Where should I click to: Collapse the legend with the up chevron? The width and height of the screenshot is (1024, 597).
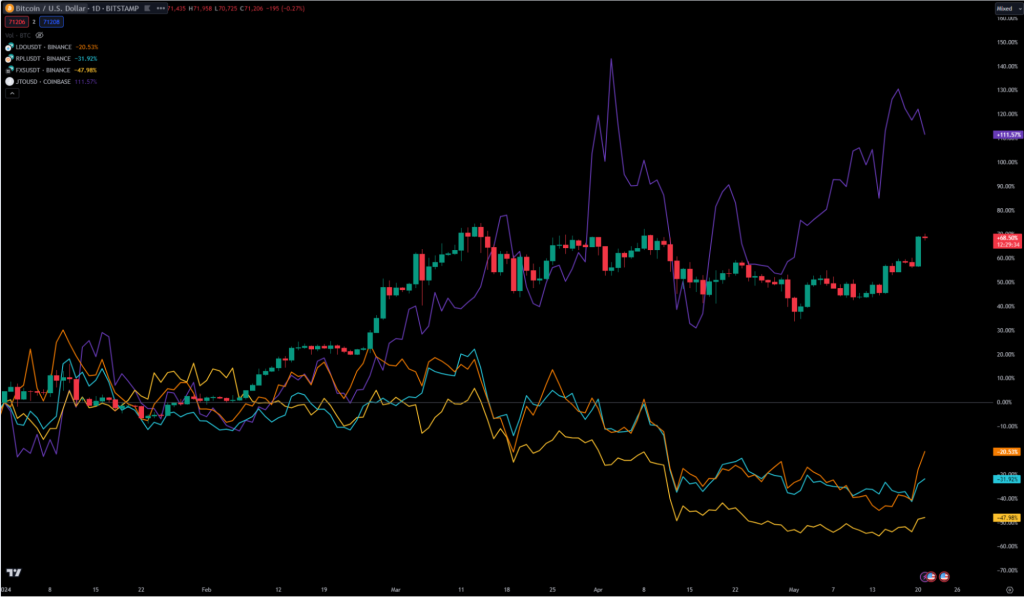(12, 93)
